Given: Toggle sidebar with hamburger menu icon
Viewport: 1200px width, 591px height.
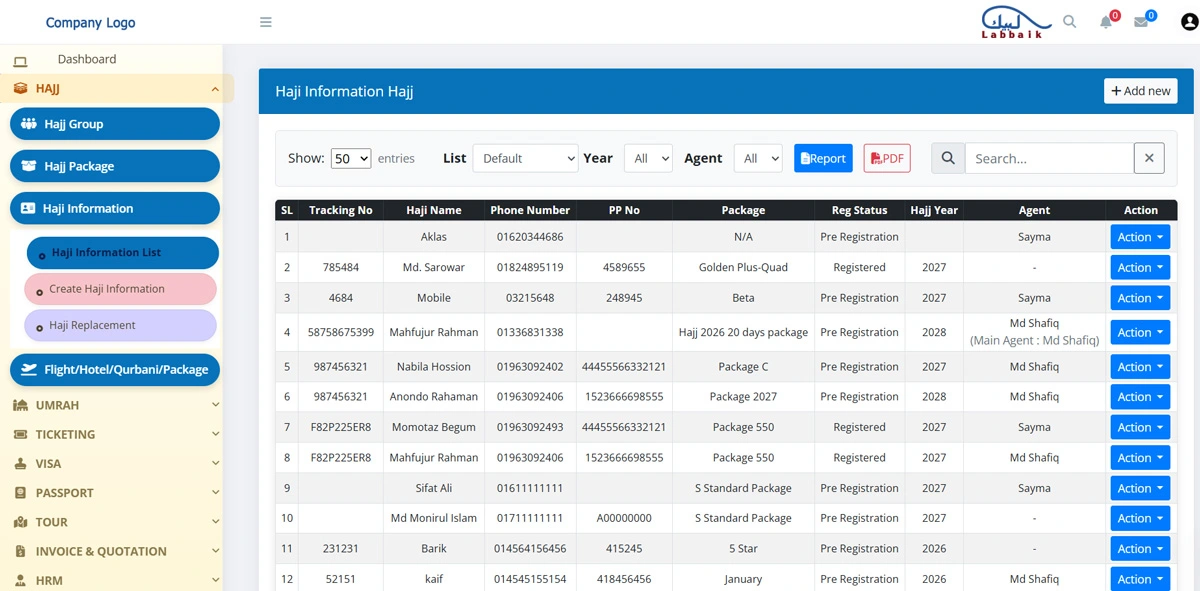Looking at the screenshot, I should [x=265, y=22].
